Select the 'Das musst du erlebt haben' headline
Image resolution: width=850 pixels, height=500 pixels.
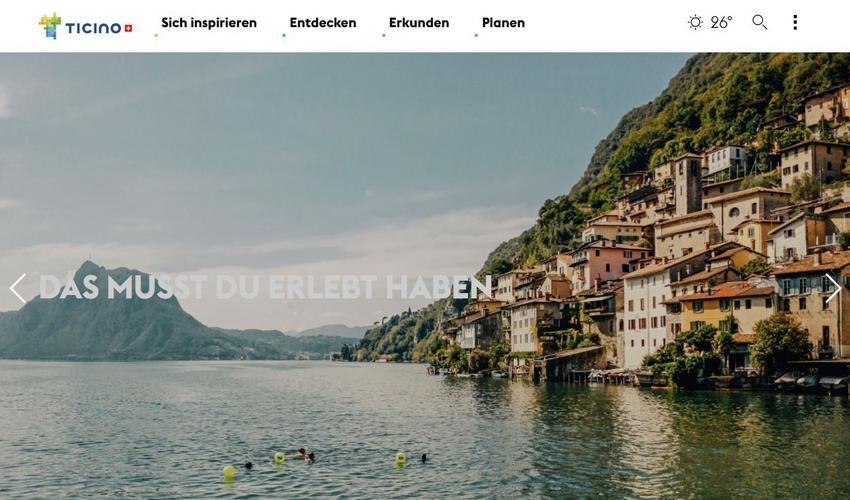265,287
